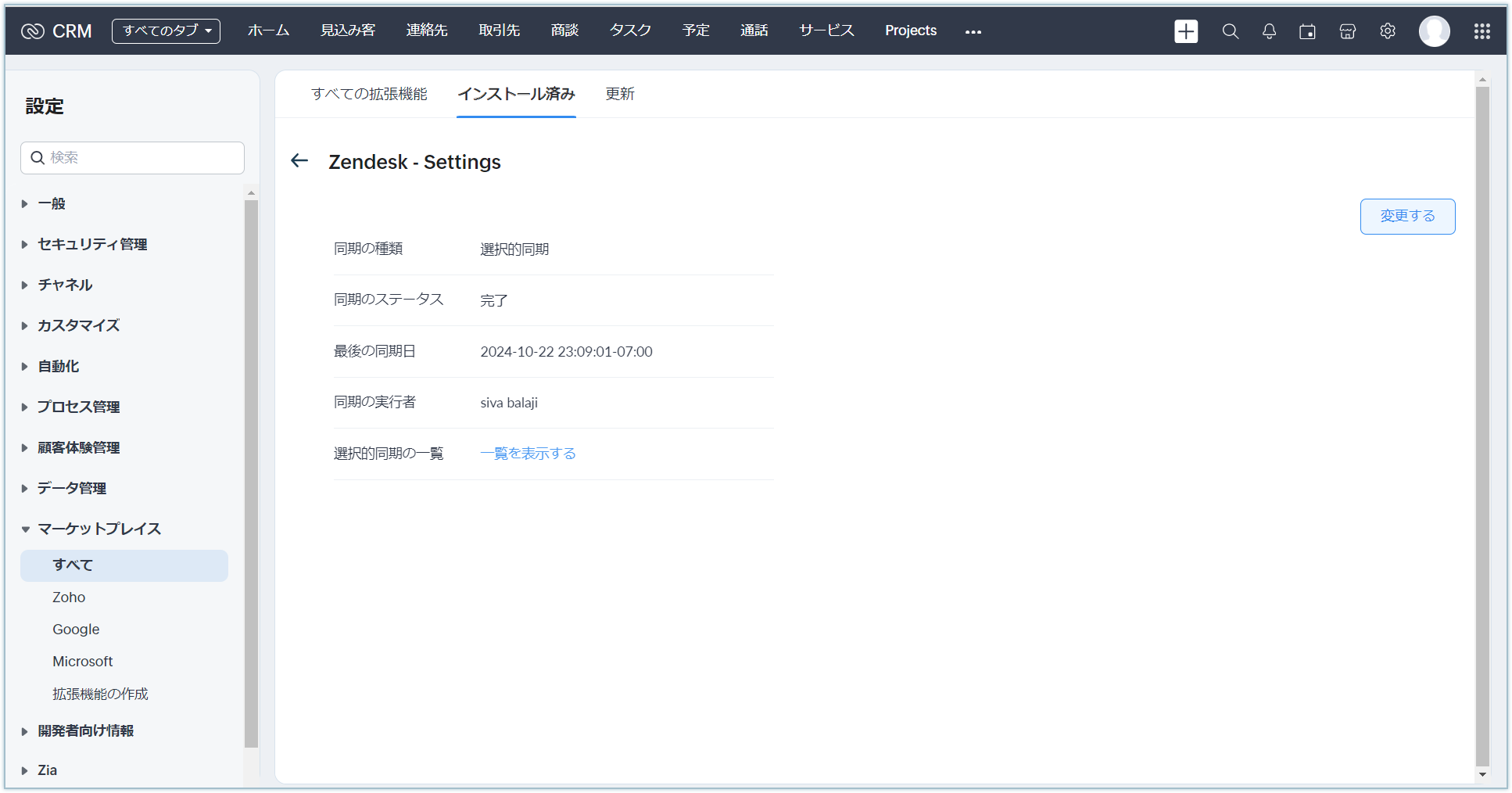Open the すべてのタブ dropdown
The height and width of the screenshot is (793, 1512).
coord(166,31)
